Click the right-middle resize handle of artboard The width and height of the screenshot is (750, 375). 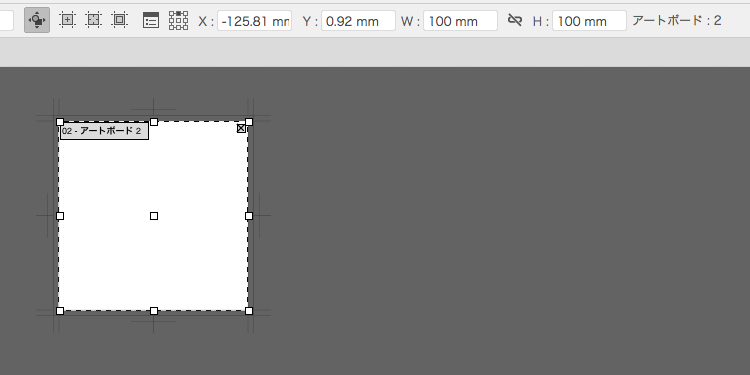(x=249, y=216)
